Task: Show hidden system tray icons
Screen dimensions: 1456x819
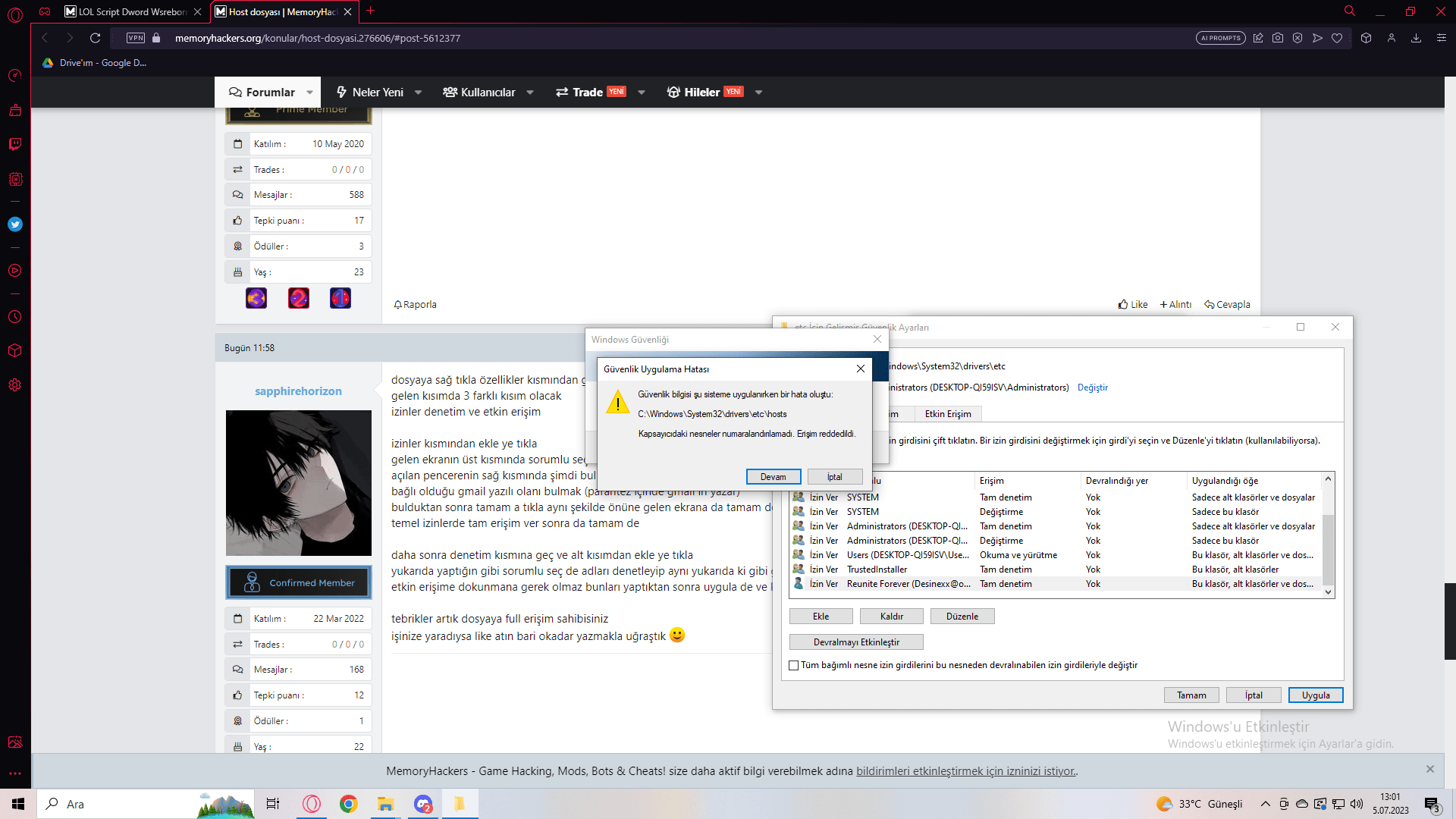Action: tap(1265, 804)
